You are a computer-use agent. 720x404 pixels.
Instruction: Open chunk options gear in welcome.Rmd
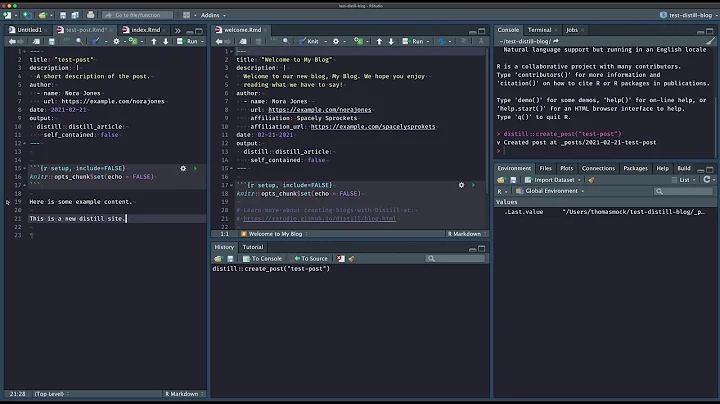(461, 185)
